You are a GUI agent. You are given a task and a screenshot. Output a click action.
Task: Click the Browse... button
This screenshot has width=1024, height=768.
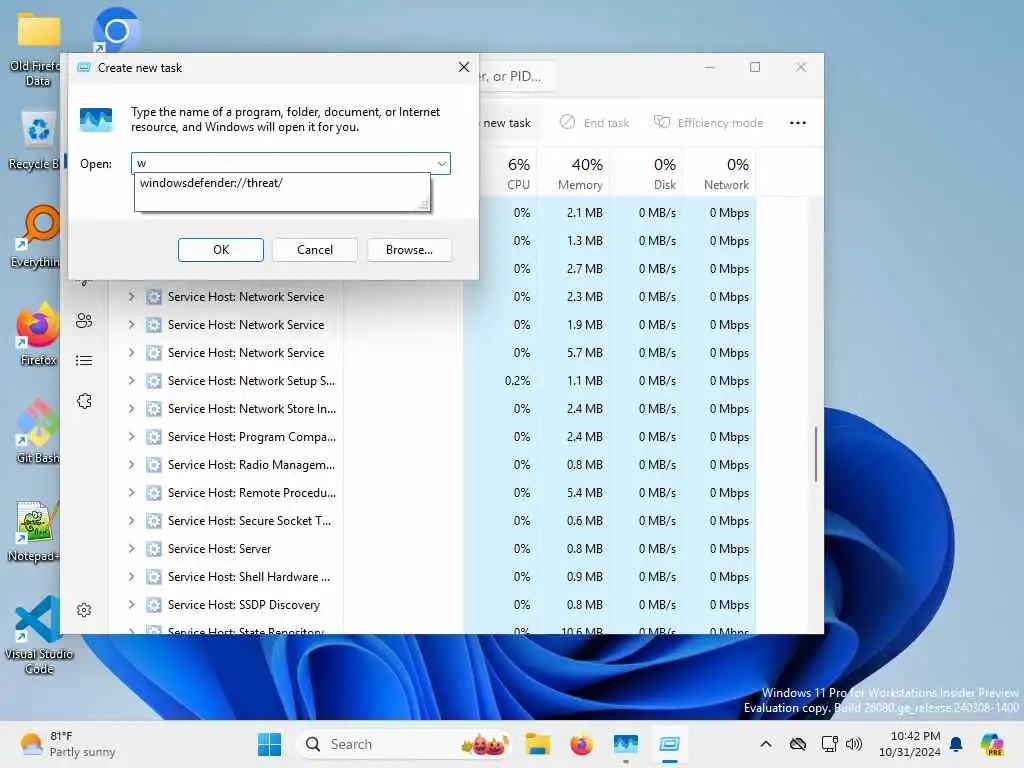point(409,249)
